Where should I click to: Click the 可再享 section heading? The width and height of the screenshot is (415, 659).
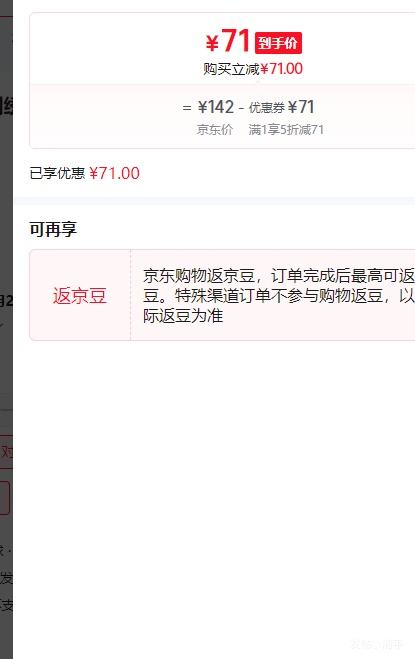pos(53,229)
